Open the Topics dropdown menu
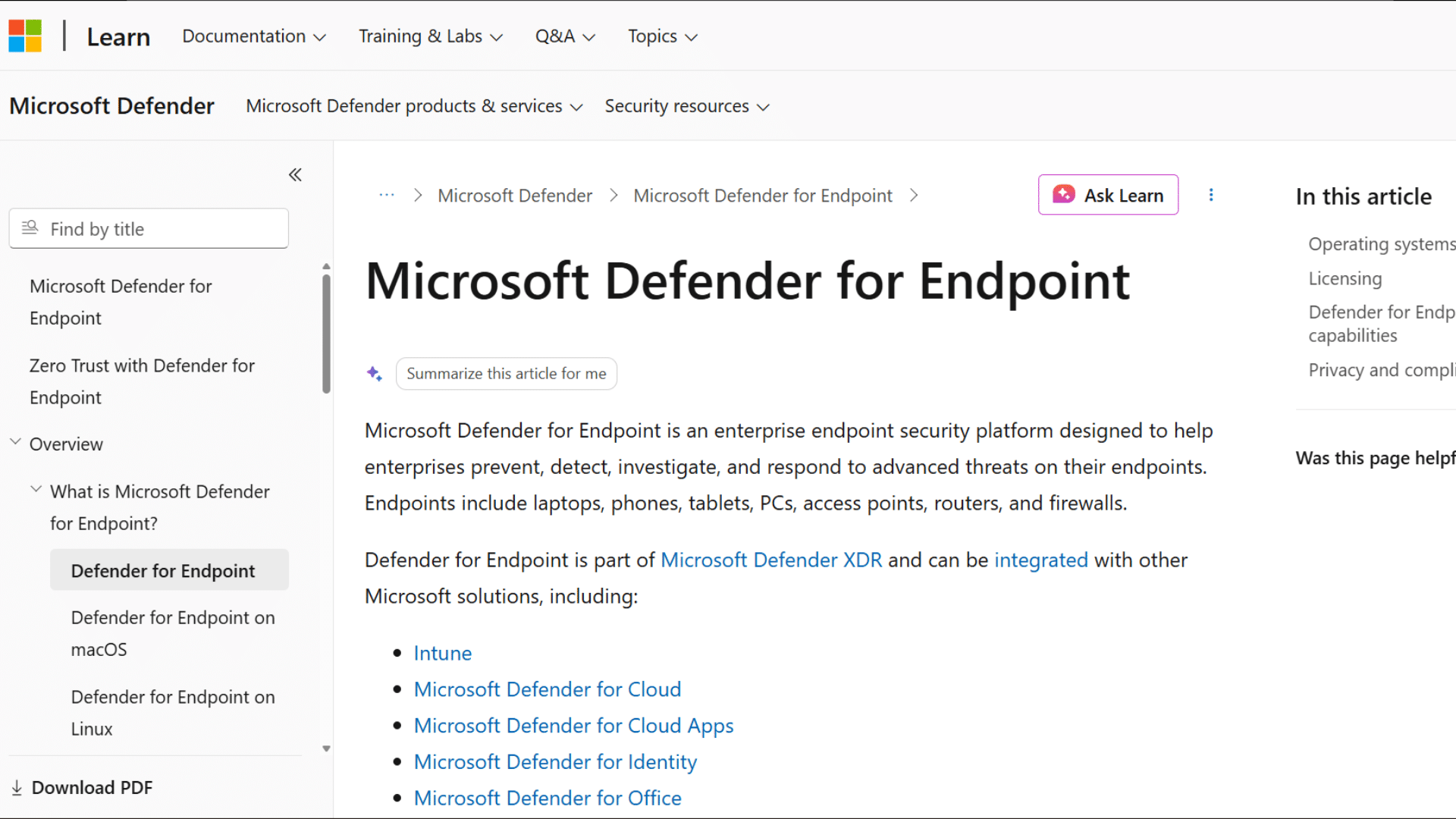The width and height of the screenshot is (1456, 819). [x=662, y=36]
